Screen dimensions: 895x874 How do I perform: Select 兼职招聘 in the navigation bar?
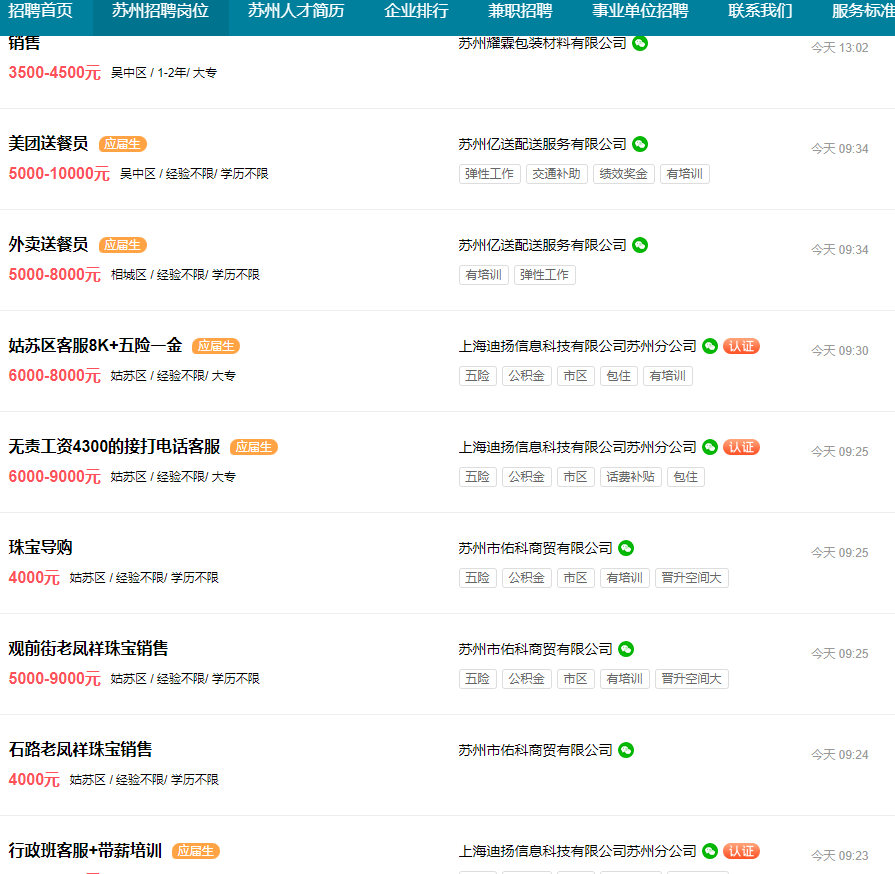[x=520, y=12]
